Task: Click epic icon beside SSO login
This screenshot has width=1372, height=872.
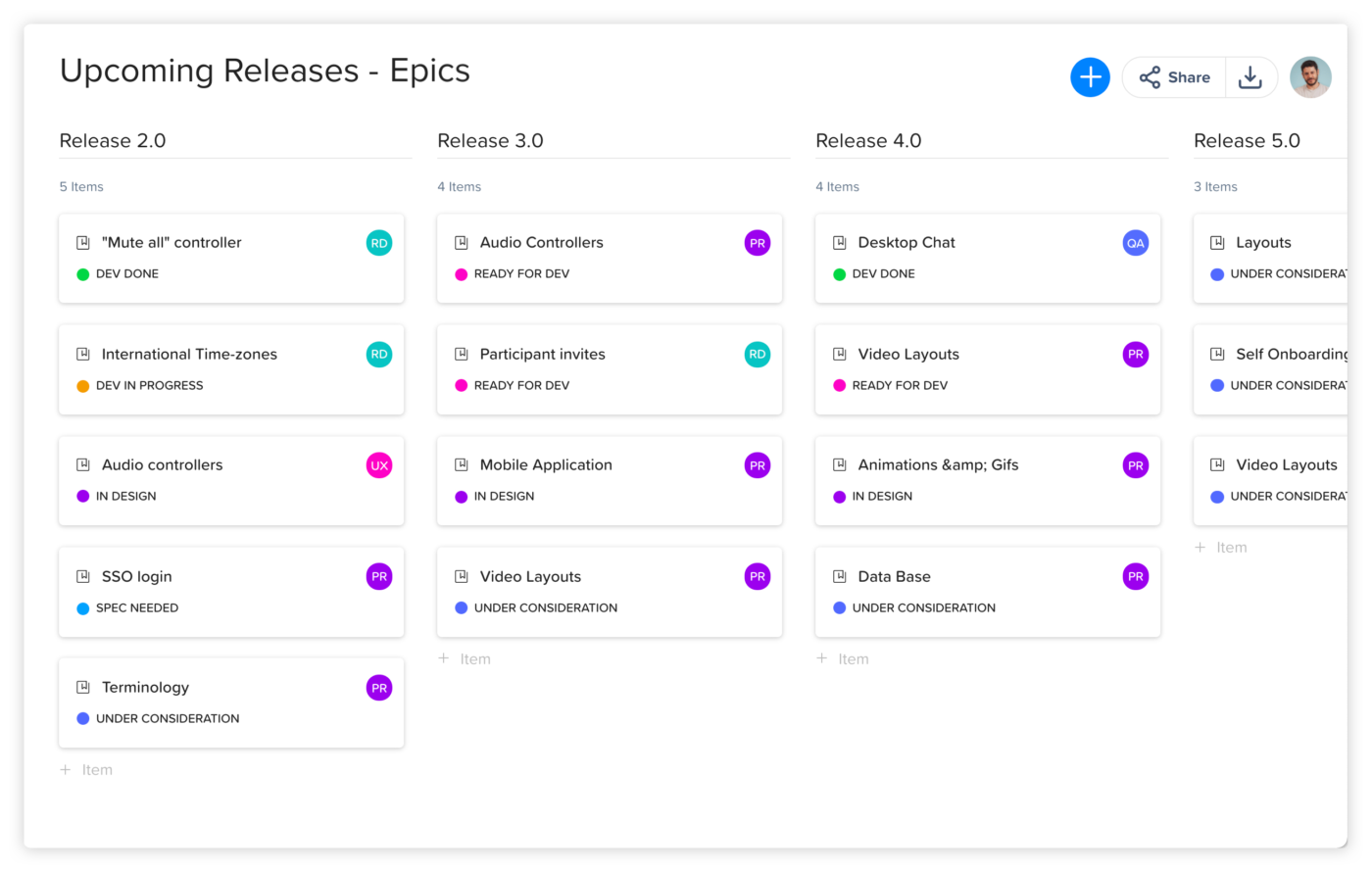Action: coord(83,577)
